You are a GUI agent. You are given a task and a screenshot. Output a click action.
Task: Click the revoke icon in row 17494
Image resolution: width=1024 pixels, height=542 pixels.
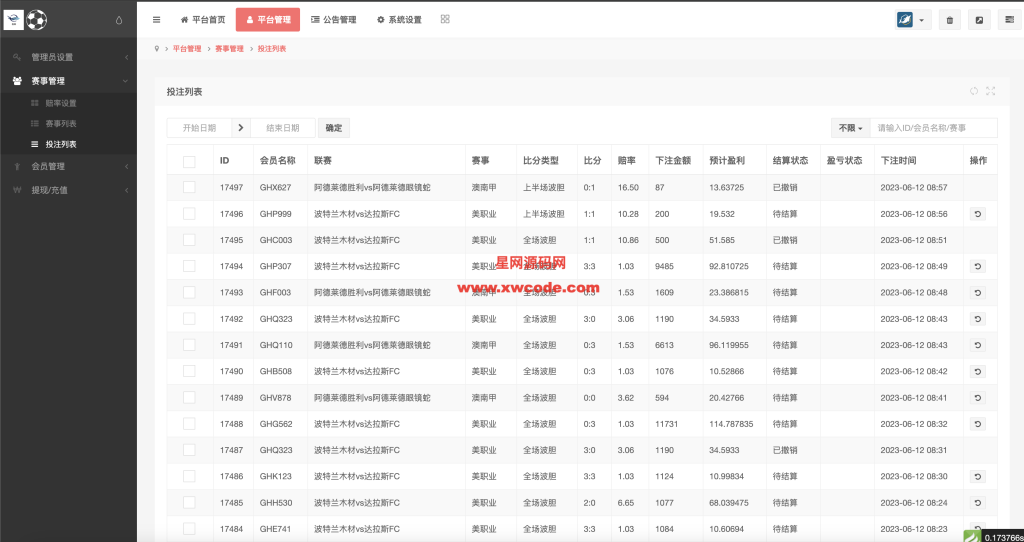coord(977,266)
